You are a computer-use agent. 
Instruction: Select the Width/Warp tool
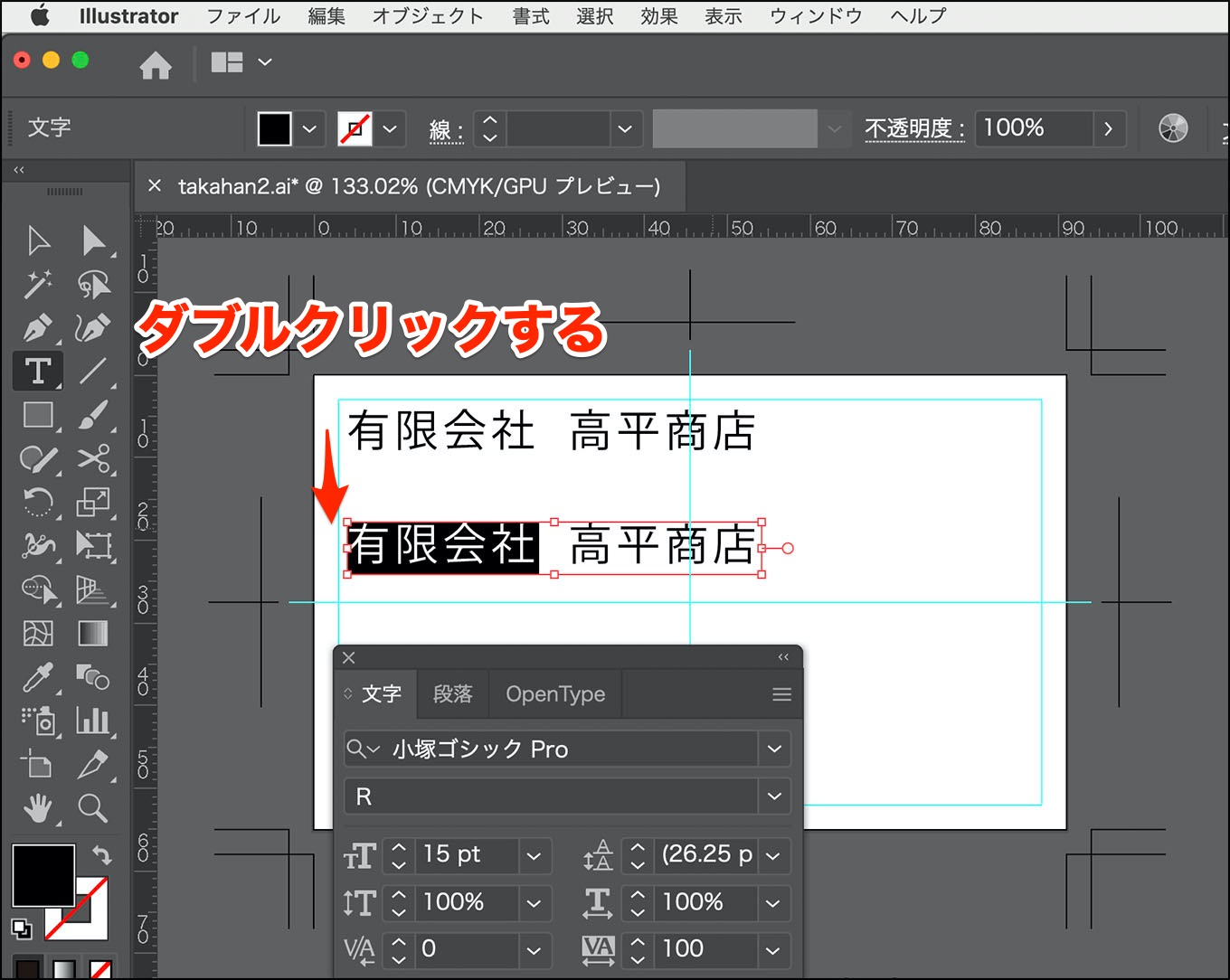[x=38, y=545]
